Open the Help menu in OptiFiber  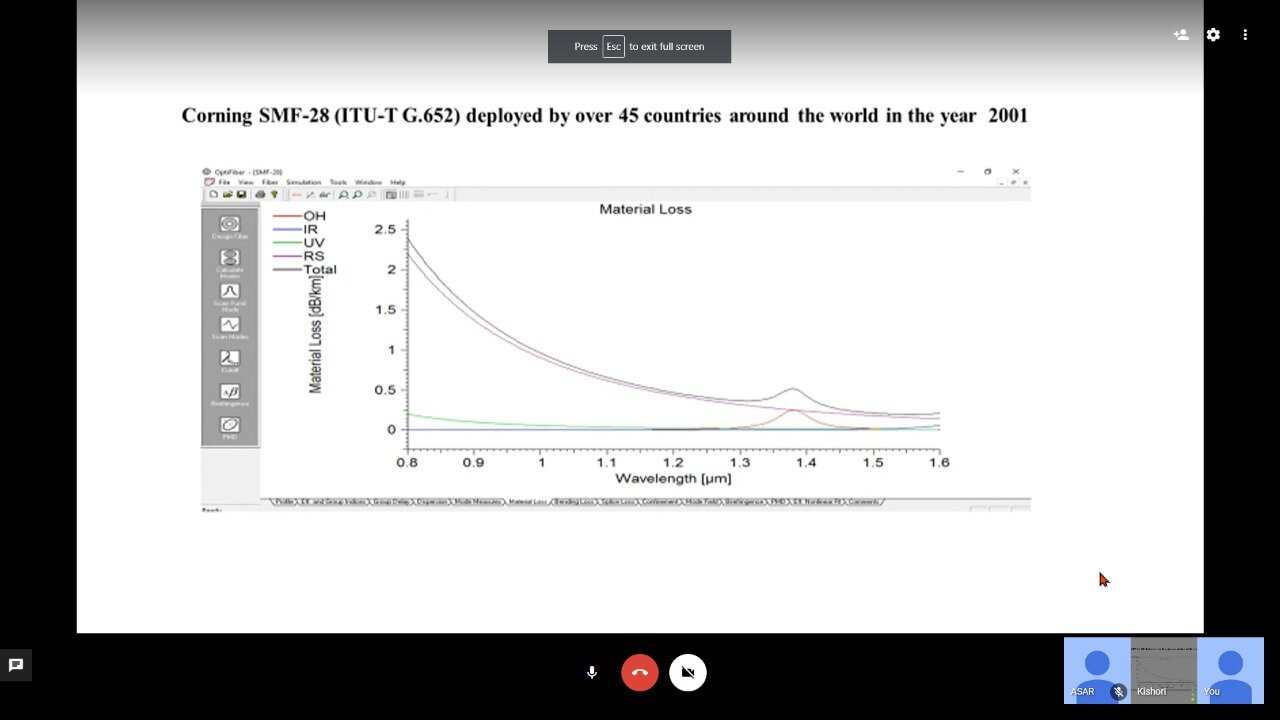(398, 182)
